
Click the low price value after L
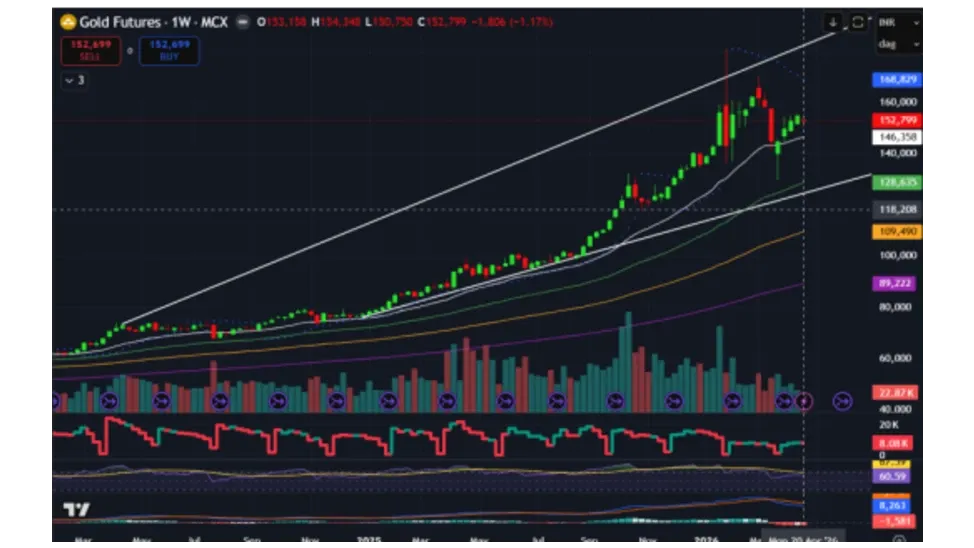click(393, 22)
